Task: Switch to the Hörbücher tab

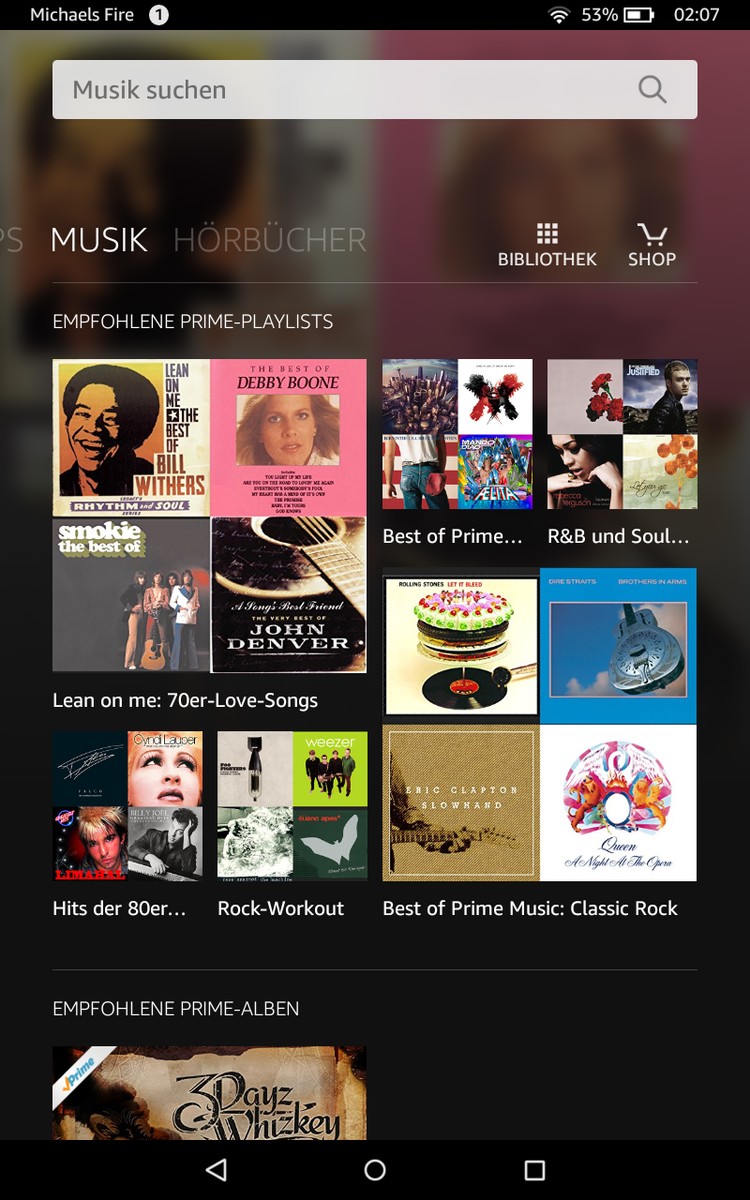Action: 270,240
